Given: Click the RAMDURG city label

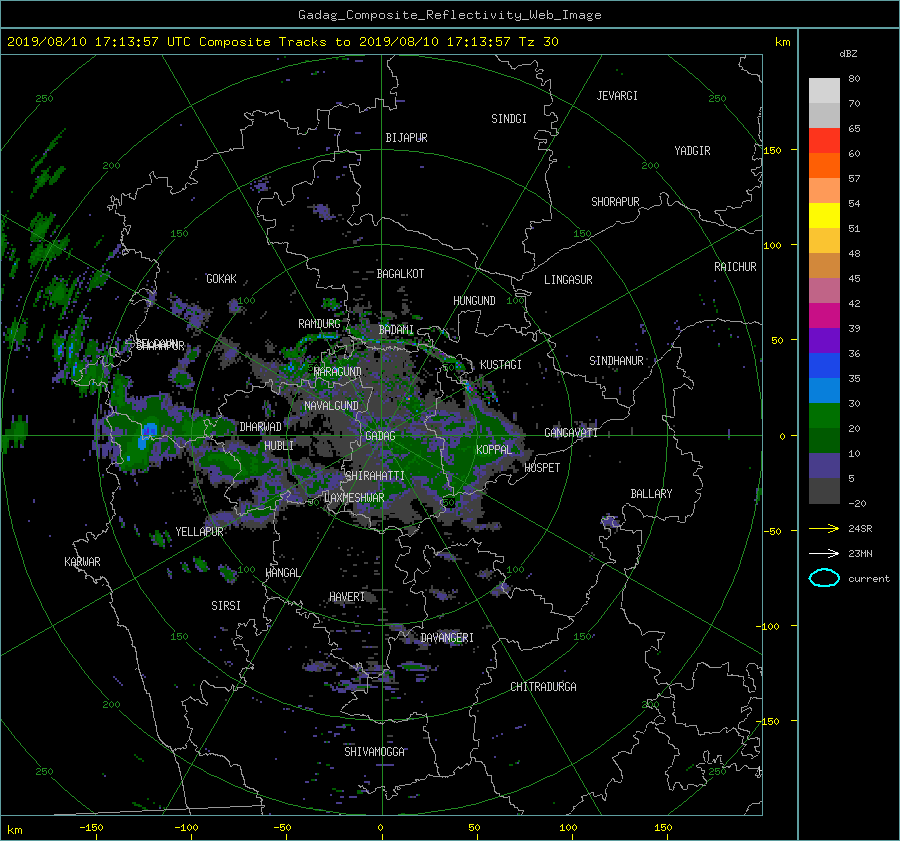Looking at the screenshot, I should pyautogui.click(x=319, y=324).
